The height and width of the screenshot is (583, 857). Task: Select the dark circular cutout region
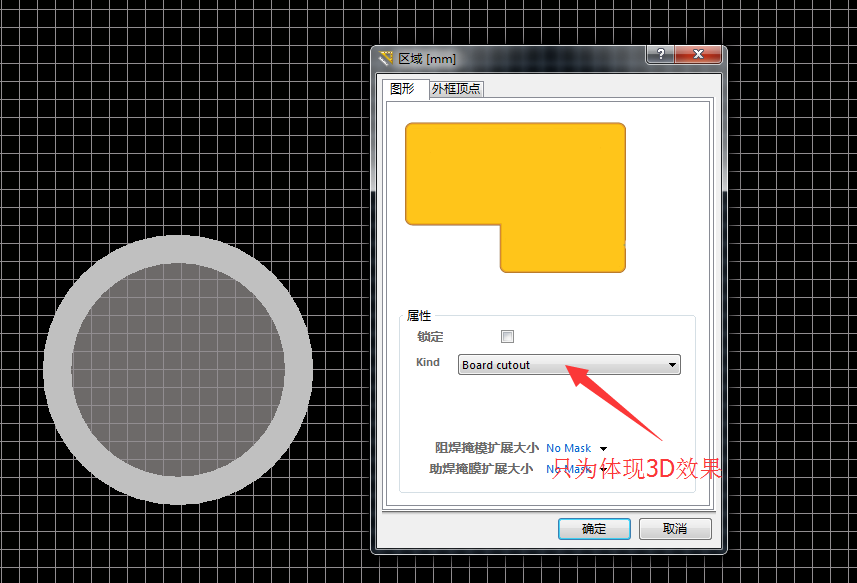[178, 369]
